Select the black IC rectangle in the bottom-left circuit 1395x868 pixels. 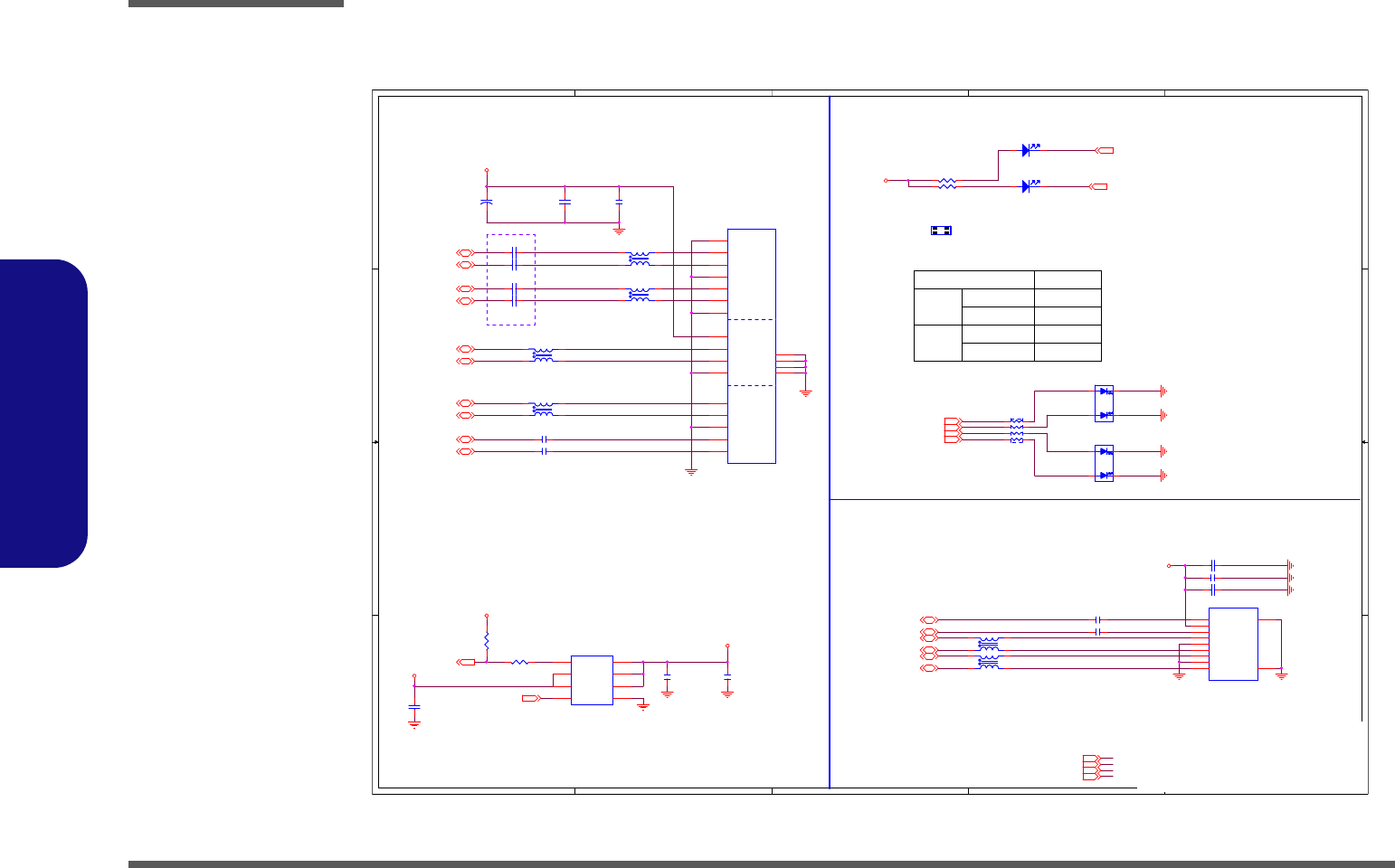point(592,680)
